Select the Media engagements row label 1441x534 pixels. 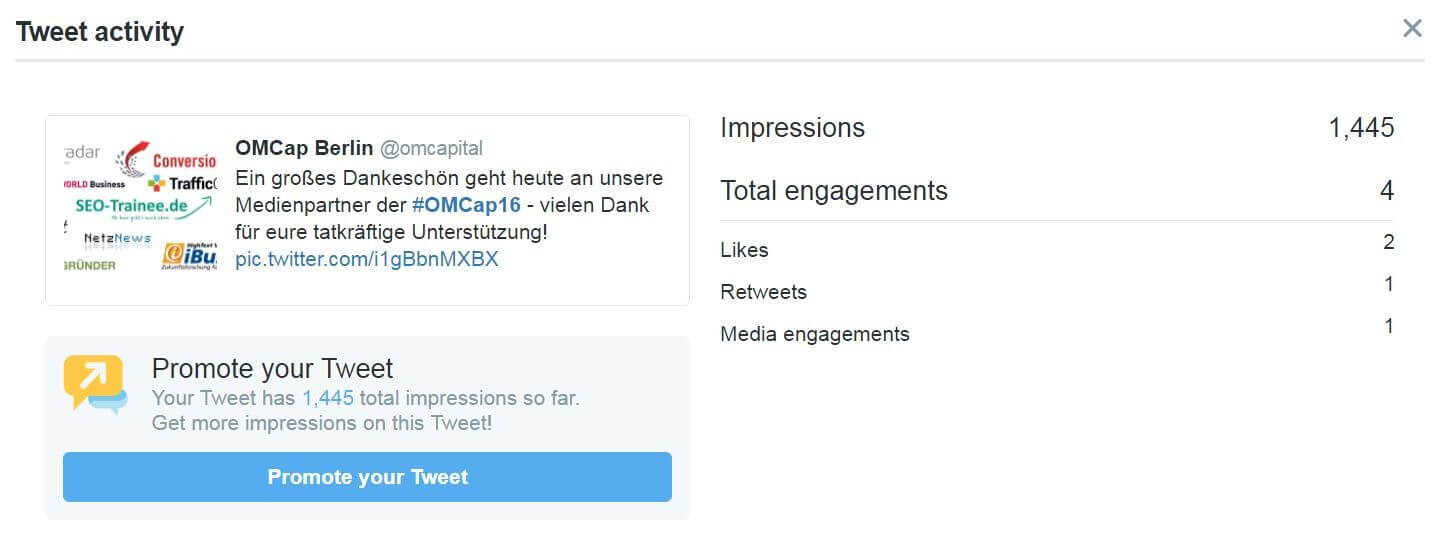[814, 334]
